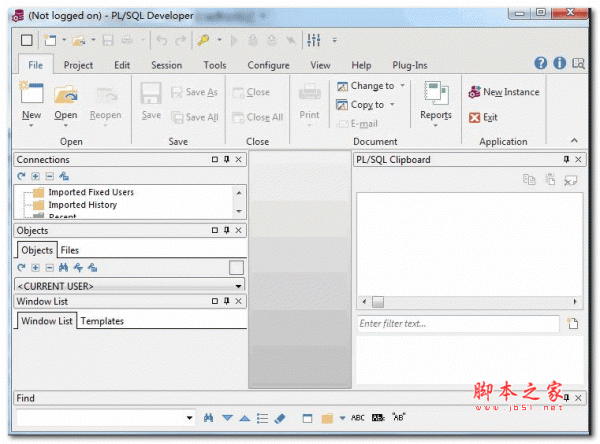Viewport: 600px width, 444px height.
Task: Click the Open folder icon in quick access toolbar
Action: point(79,40)
